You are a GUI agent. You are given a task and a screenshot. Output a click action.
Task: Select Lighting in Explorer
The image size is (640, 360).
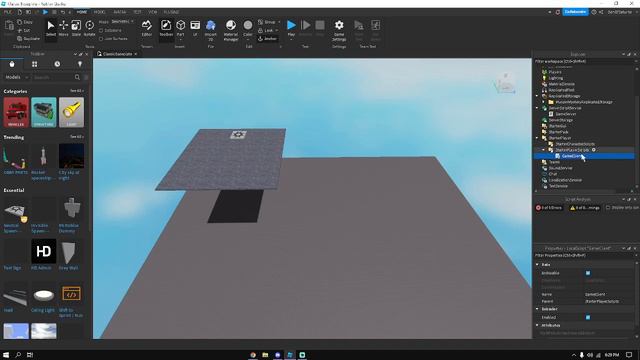(556, 78)
